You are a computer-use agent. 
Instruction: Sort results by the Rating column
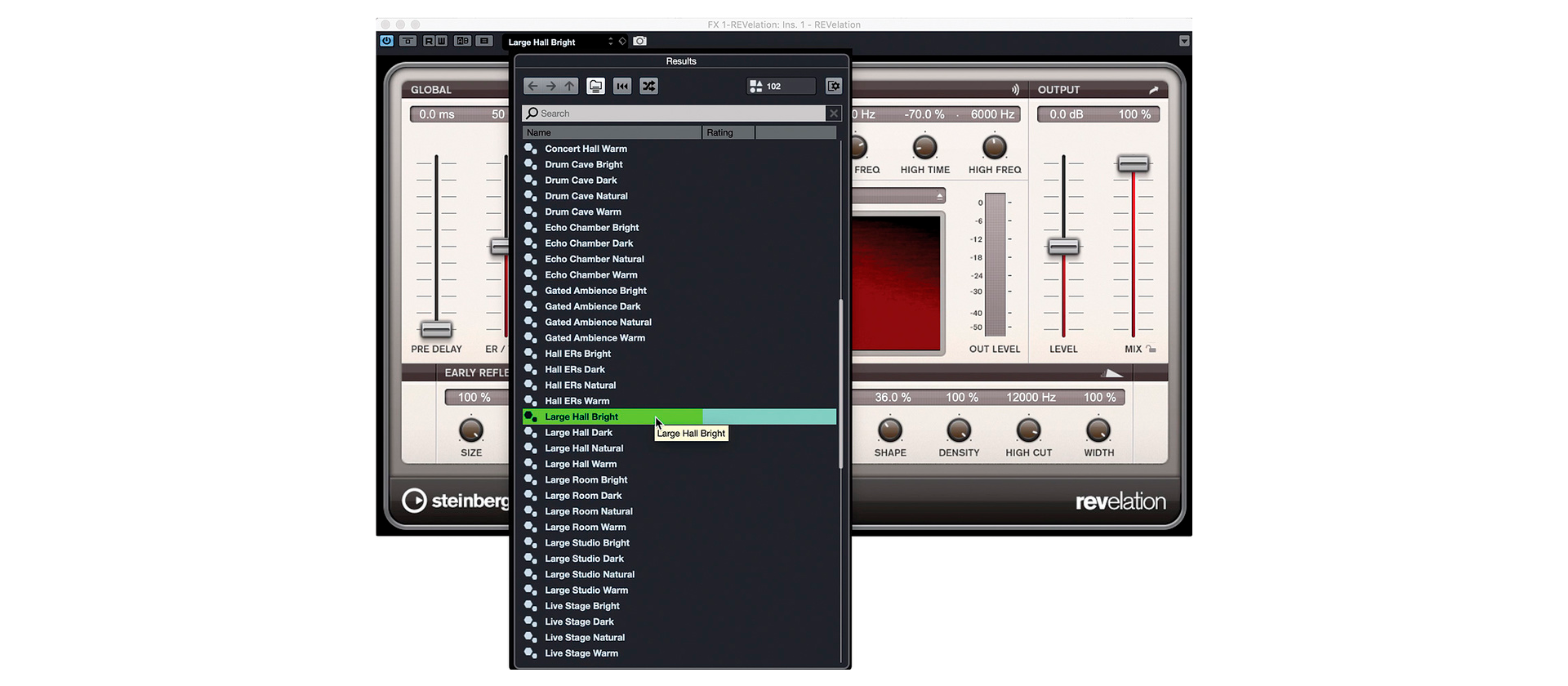[x=728, y=132]
